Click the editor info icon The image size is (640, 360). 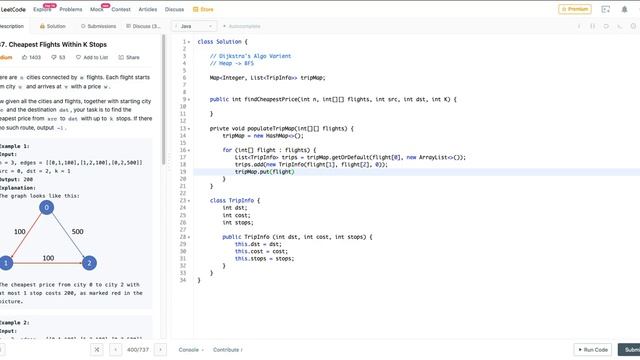pos(579,26)
